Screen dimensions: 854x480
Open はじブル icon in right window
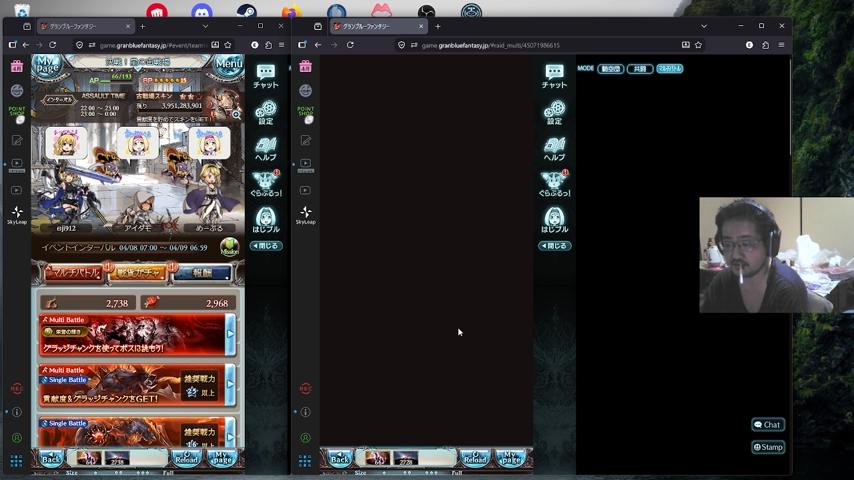[554, 220]
